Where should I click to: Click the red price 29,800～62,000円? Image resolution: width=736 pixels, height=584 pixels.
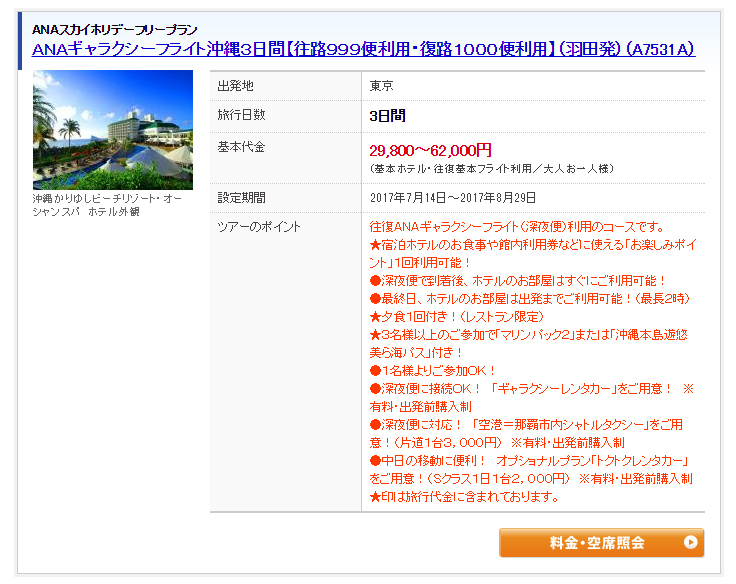(x=430, y=150)
